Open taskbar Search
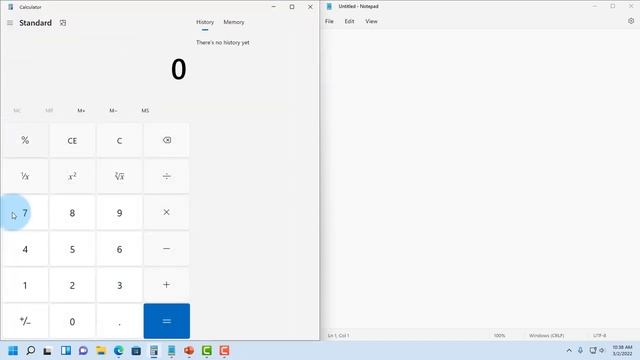The image size is (640, 360). pos(31,351)
